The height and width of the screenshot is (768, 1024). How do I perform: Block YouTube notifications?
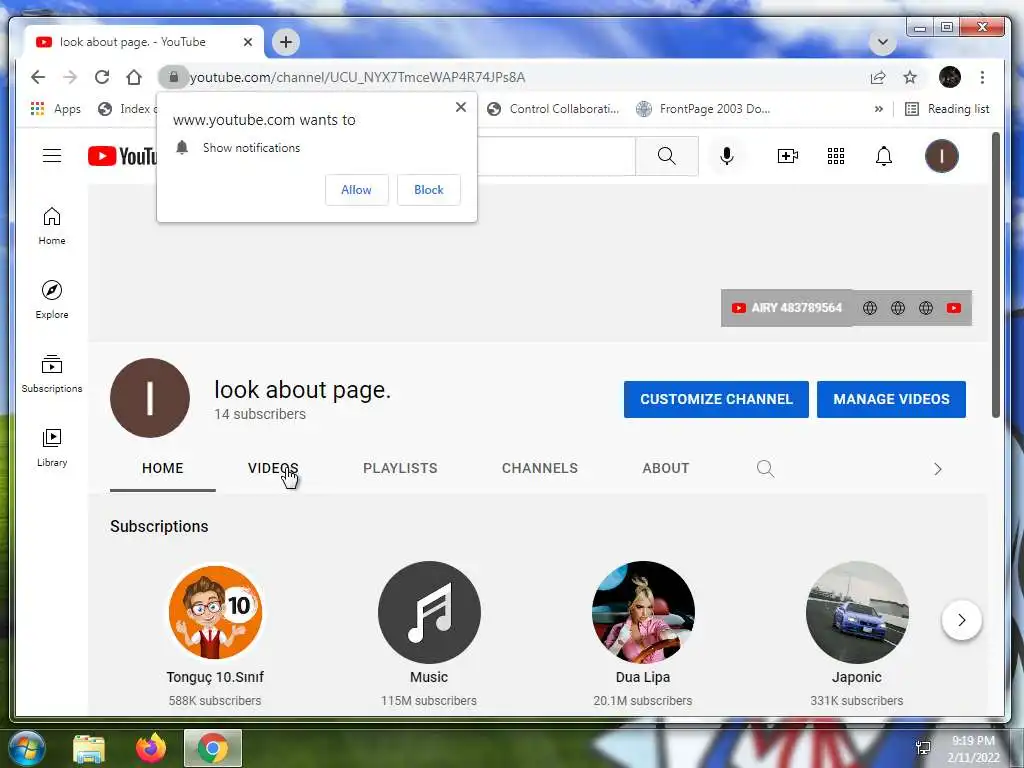coord(428,189)
